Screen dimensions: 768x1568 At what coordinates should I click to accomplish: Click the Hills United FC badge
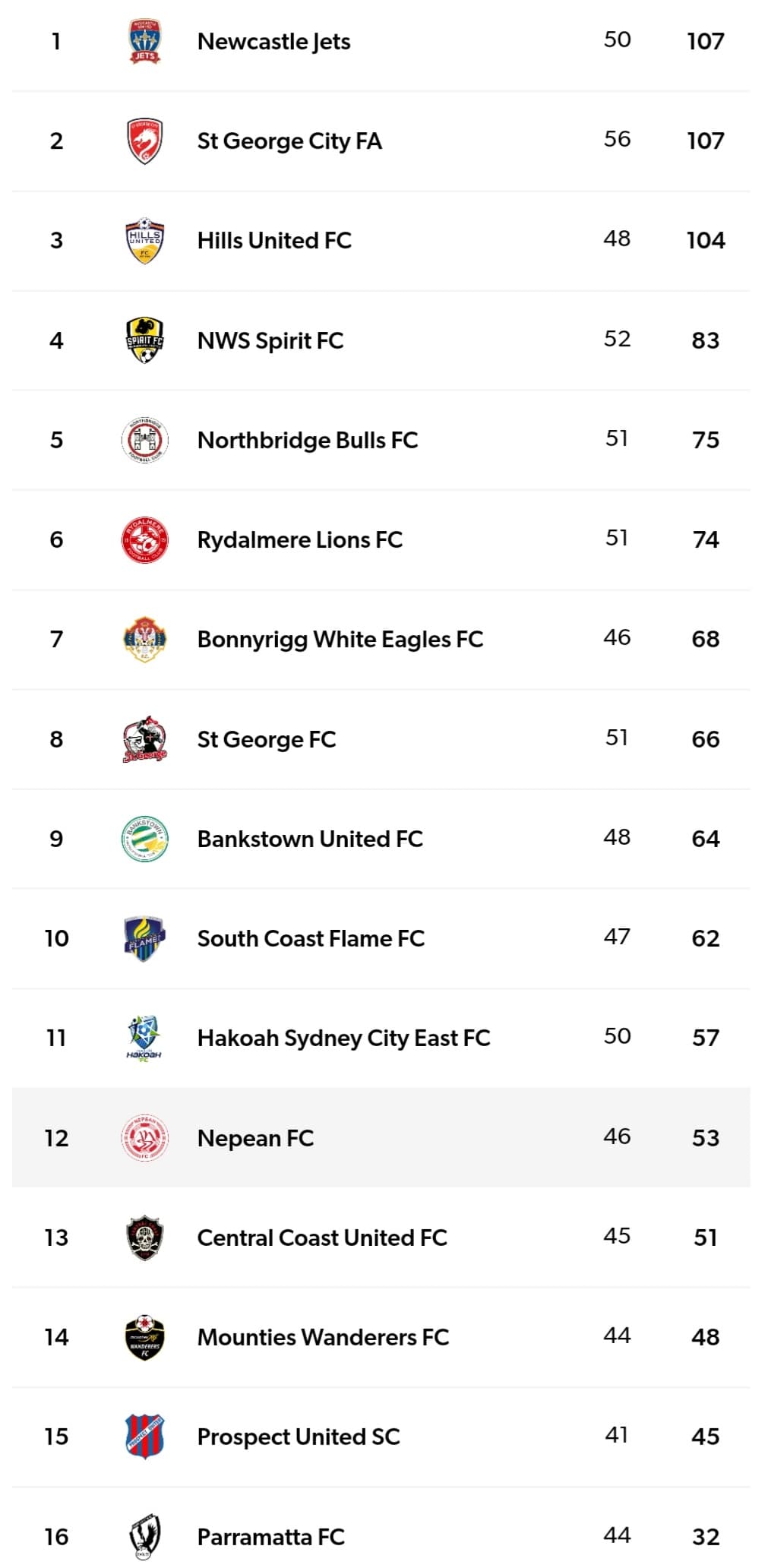144,241
